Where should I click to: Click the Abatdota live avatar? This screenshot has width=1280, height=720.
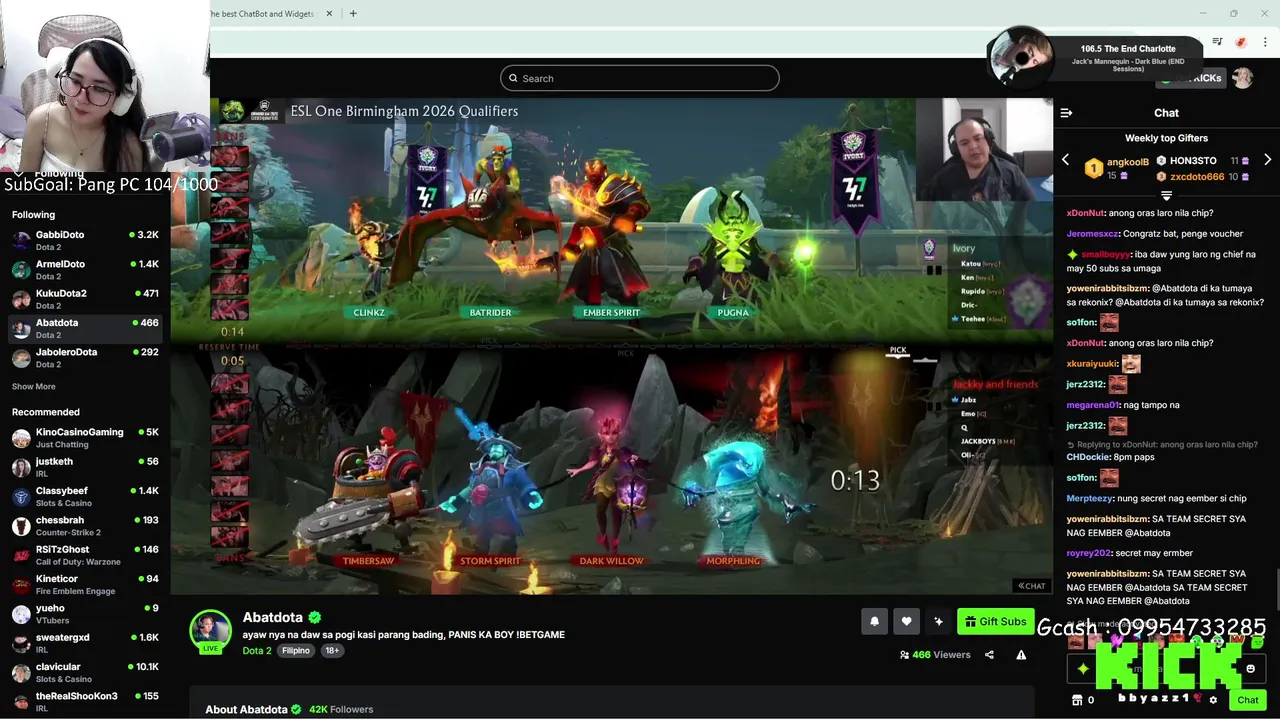tap(211, 631)
